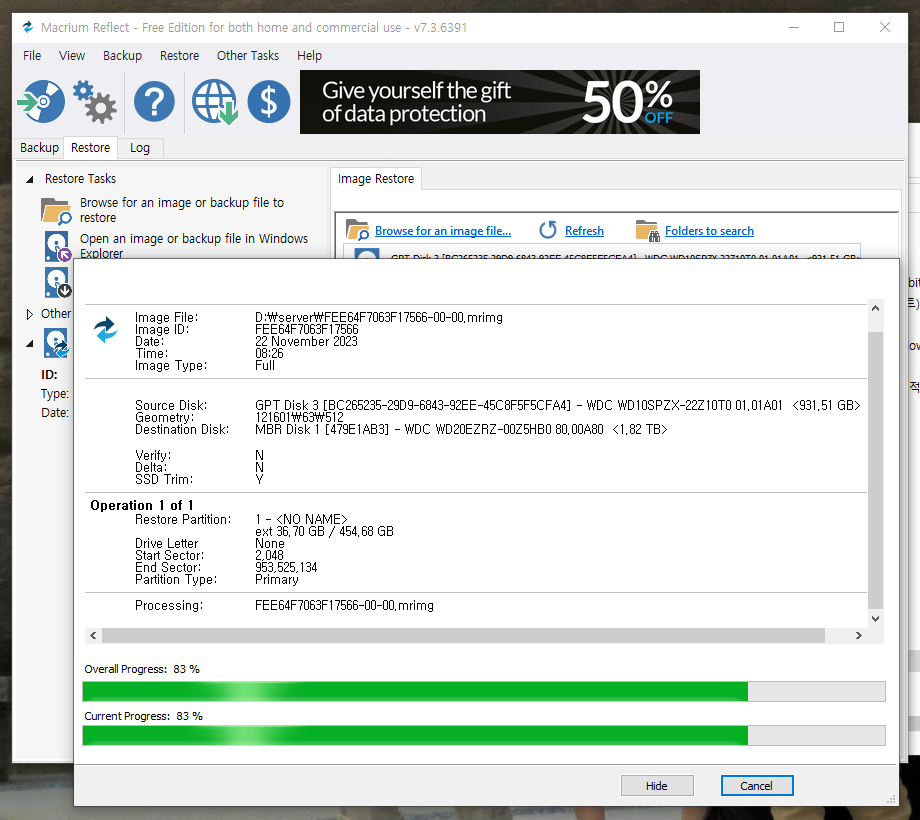Click the scroll down arrow in restore details
The width and height of the screenshot is (920, 820).
[875, 618]
